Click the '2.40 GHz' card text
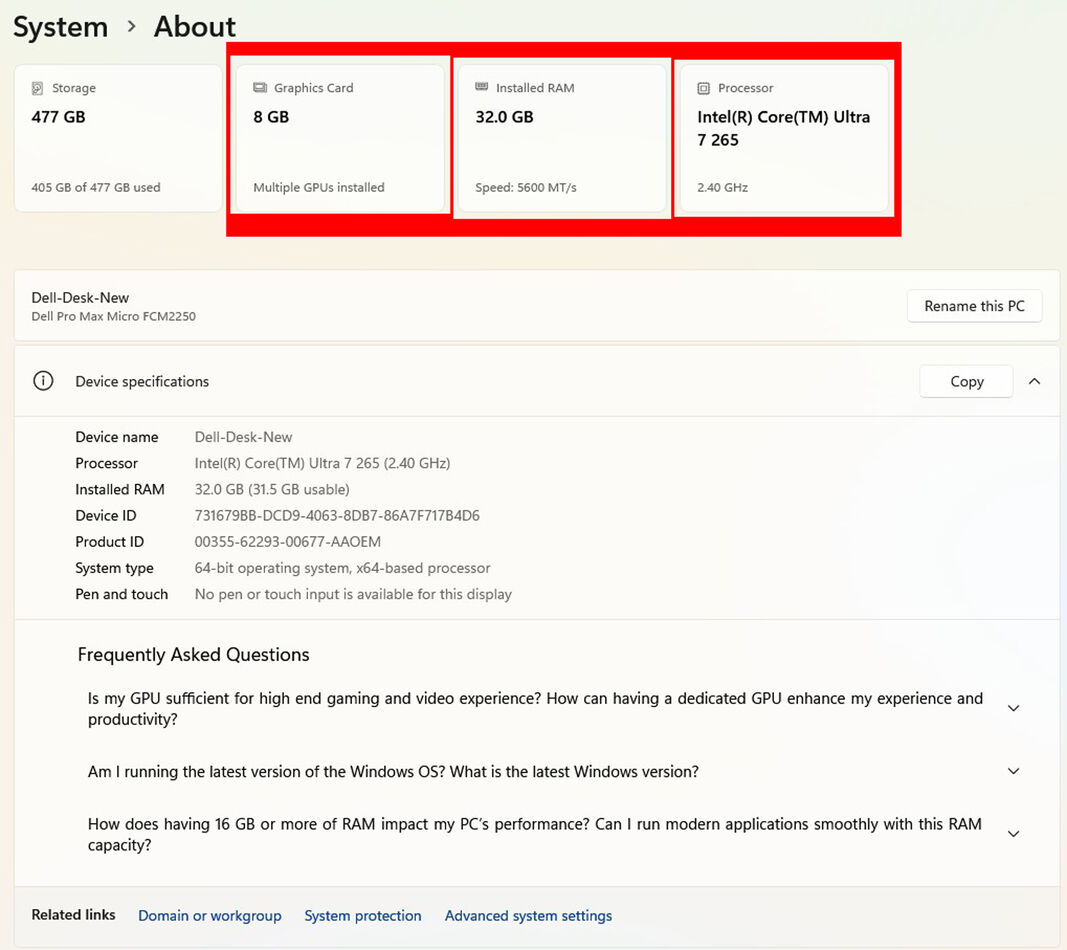Viewport: 1067px width, 950px height. (x=722, y=187)
